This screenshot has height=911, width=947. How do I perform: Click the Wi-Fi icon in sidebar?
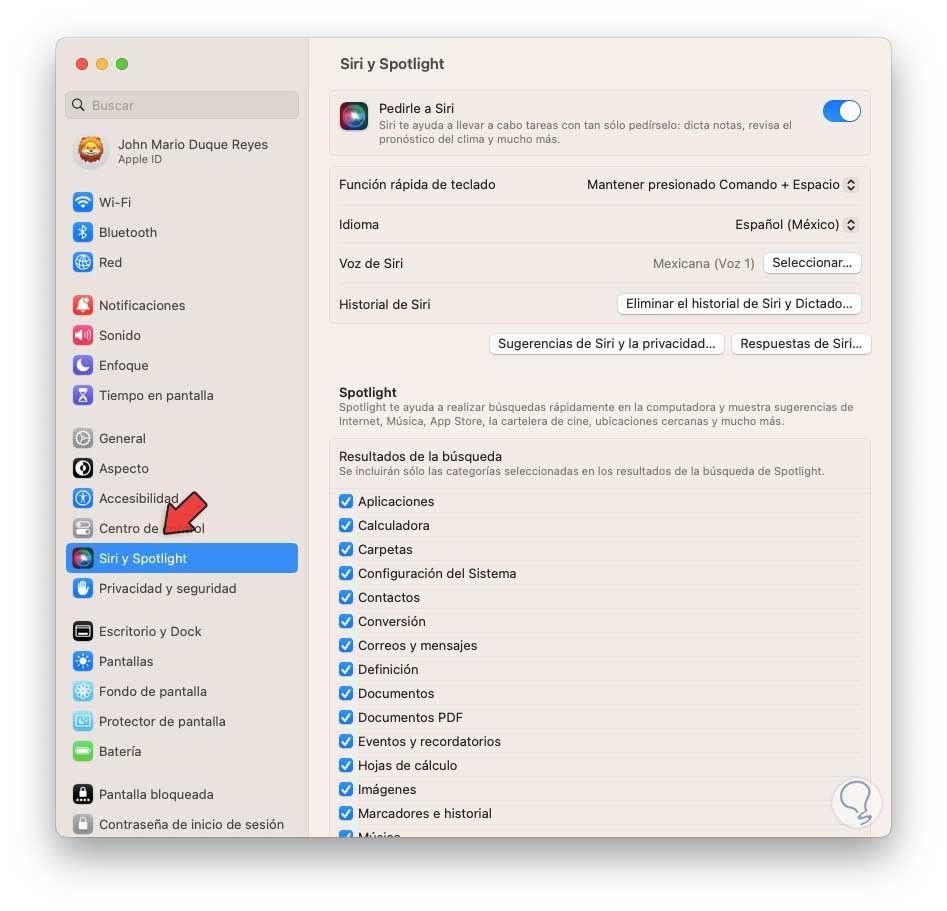pos(83,202)
